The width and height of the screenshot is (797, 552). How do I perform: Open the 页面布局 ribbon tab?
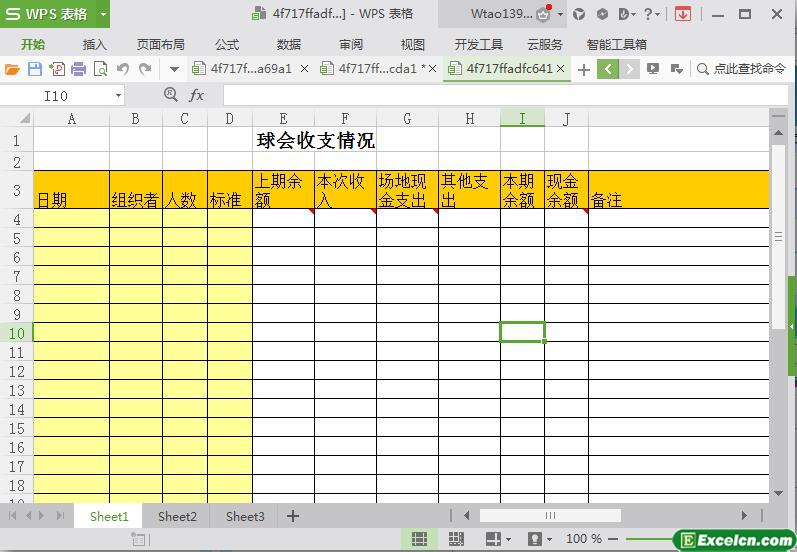tap(161, 45)
